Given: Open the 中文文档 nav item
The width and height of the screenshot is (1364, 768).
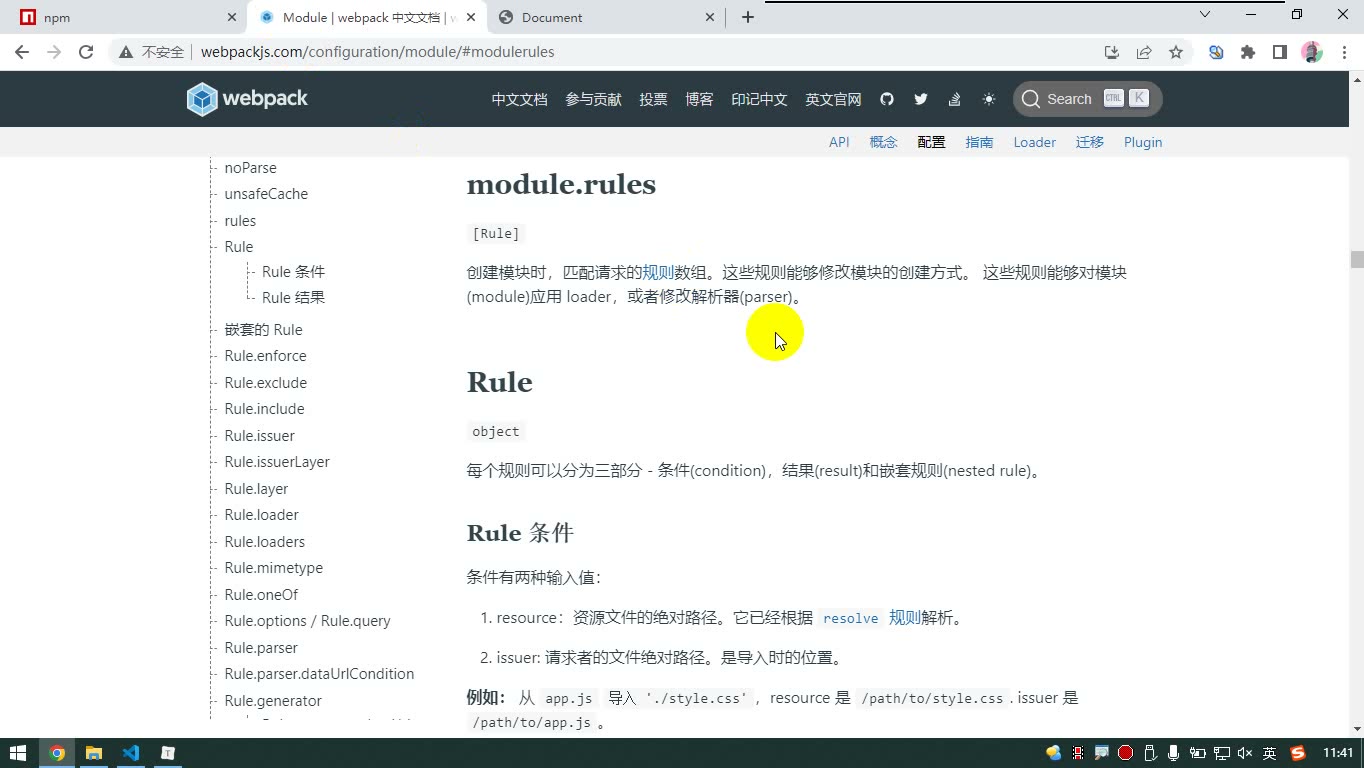Looking at the screenshot, I should tap(519, 99).
